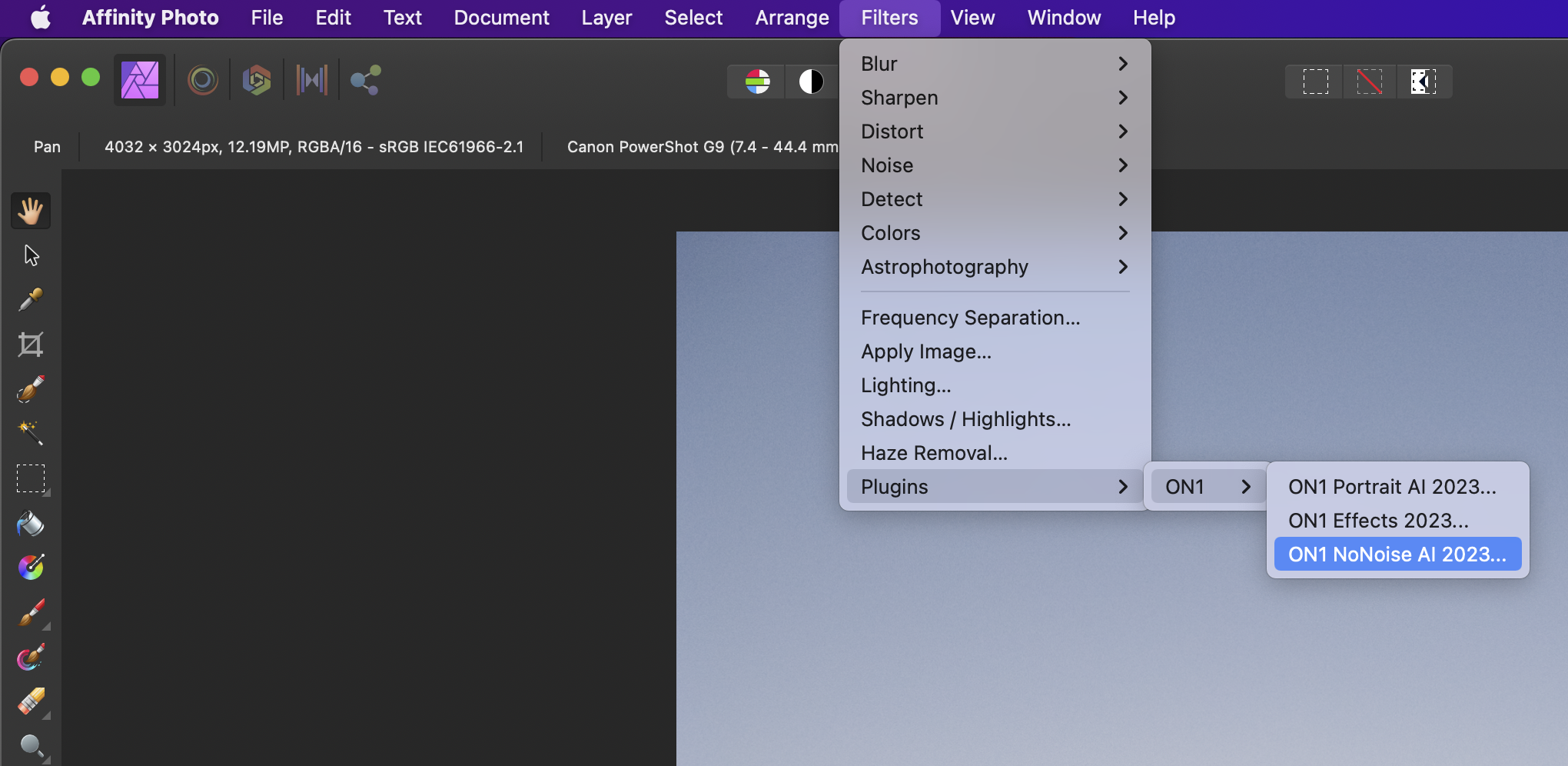Click the Pan label in context toolbar

[47, 147]
